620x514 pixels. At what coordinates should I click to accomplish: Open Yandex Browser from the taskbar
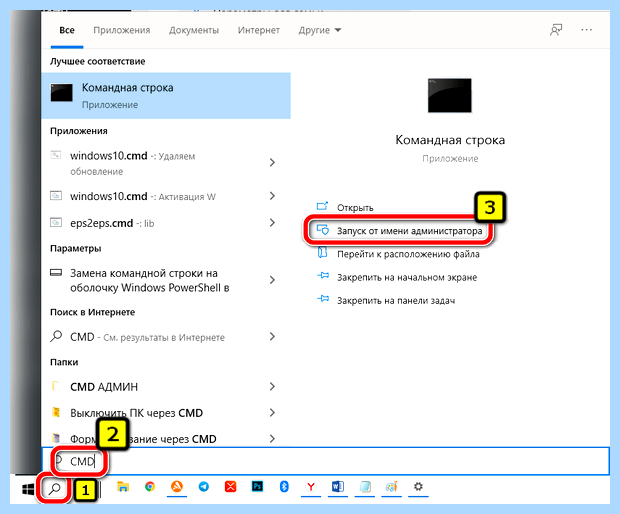click(x=311, y=487)
